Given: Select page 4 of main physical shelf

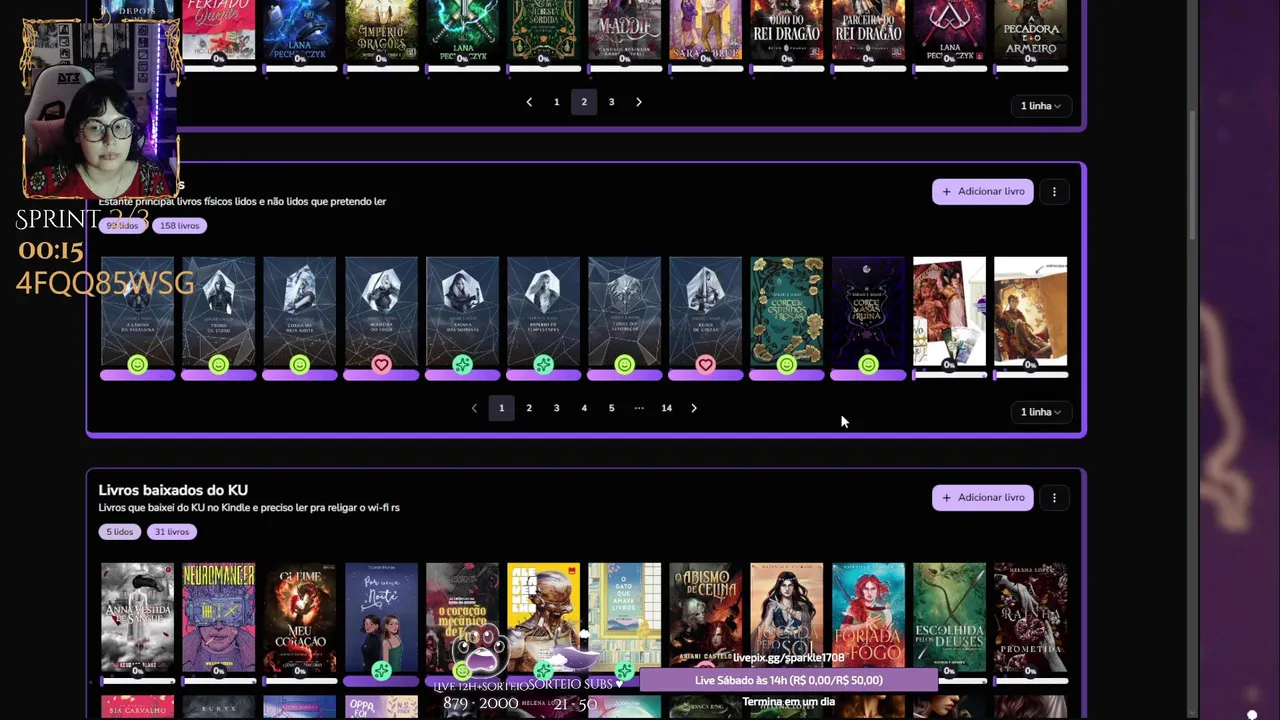Looking at the screenshot, I should point(584,408).
